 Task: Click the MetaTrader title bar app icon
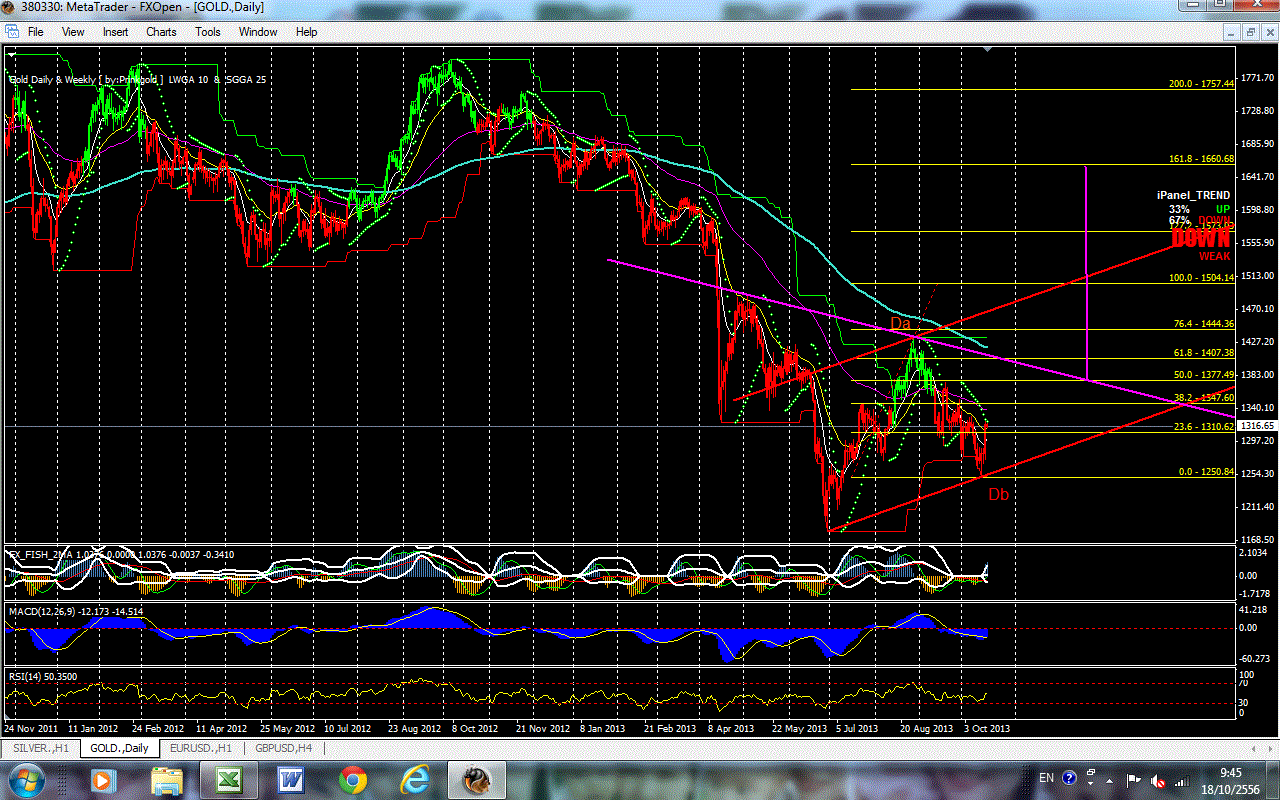click(10, 9)
